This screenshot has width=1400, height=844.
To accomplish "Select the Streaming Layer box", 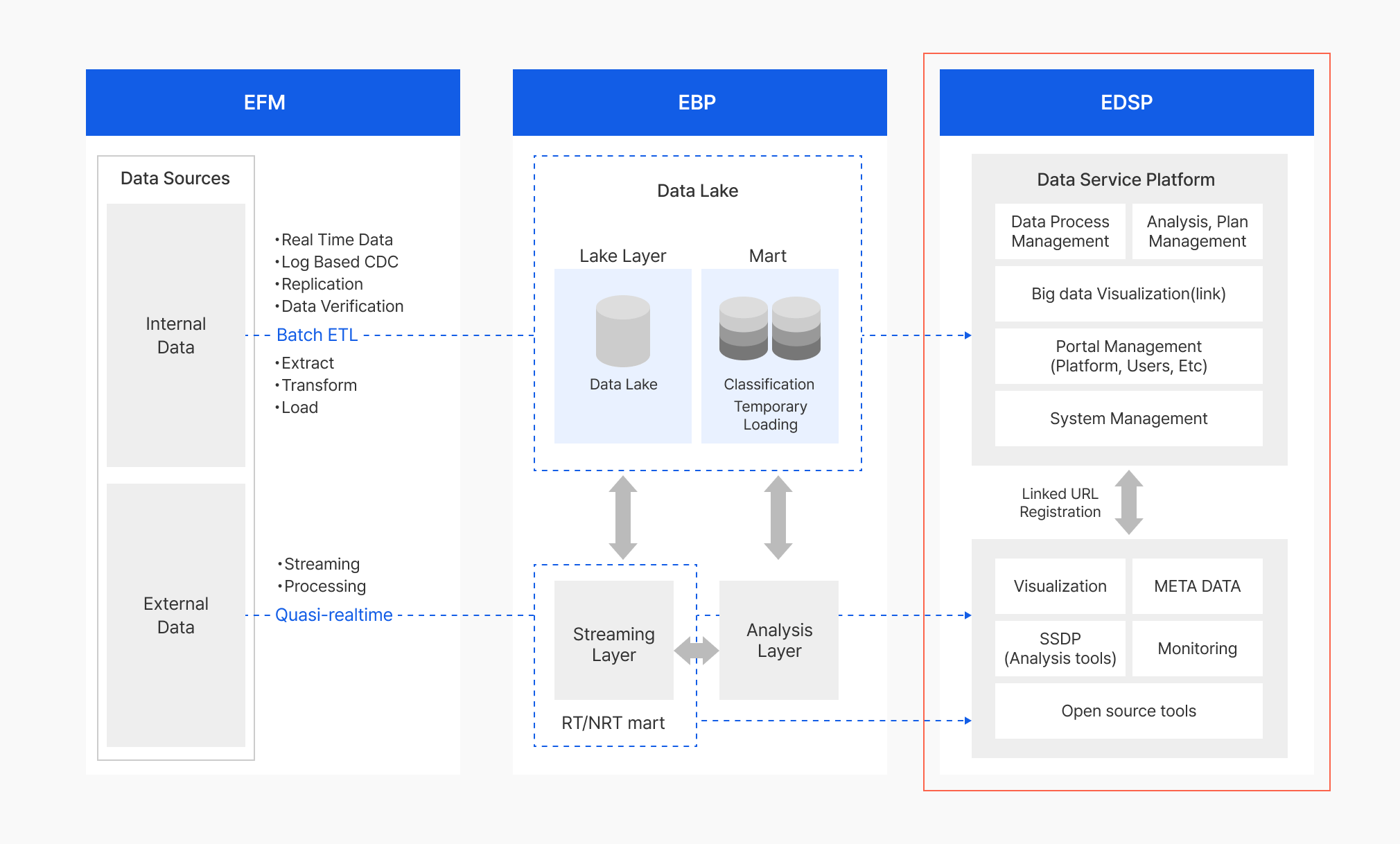I will tap(614, 640).
